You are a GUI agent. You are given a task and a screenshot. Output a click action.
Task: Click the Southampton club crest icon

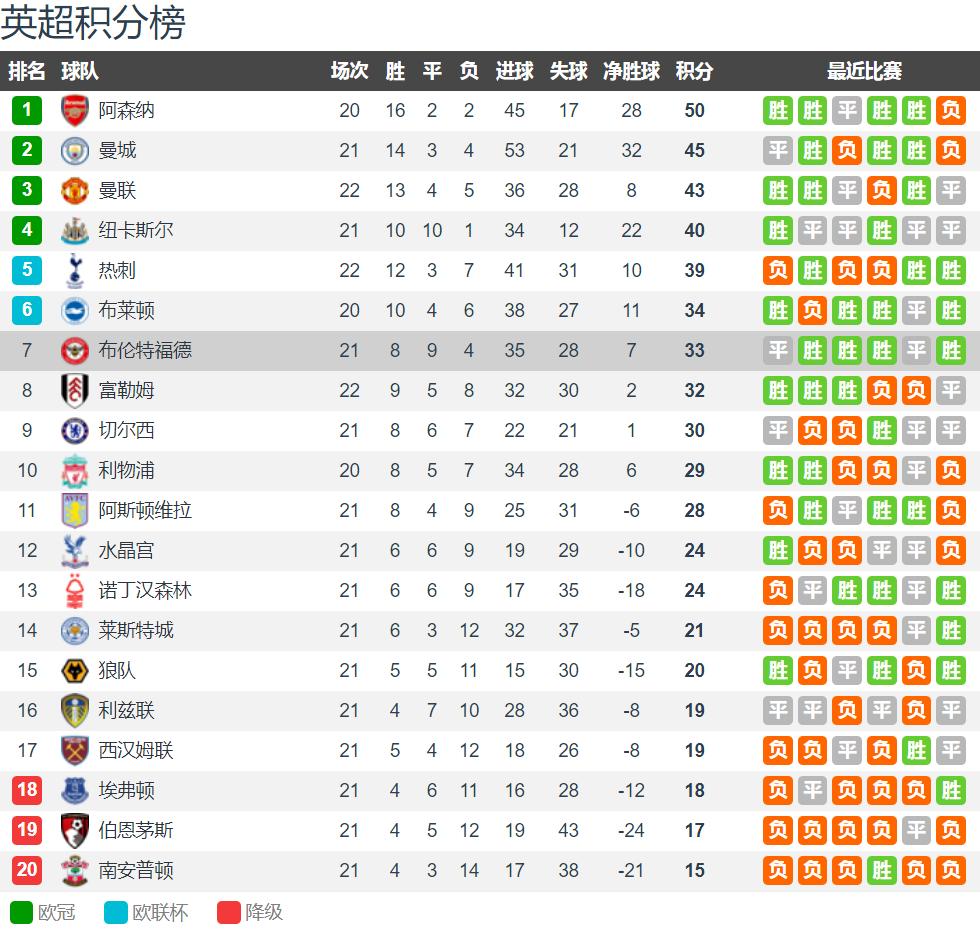click(x=75, y=870)
